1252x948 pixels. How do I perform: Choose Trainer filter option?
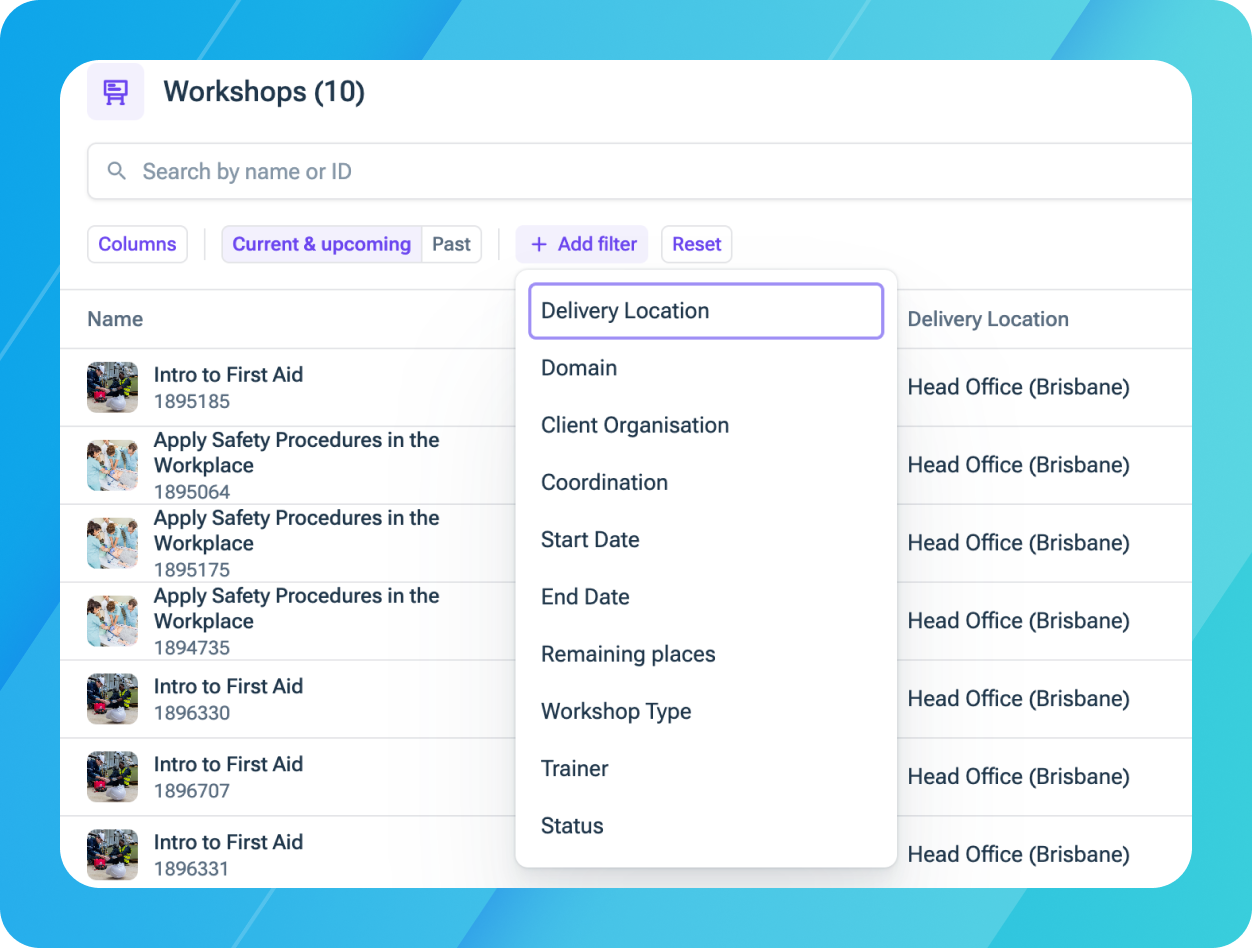point(706,769)
